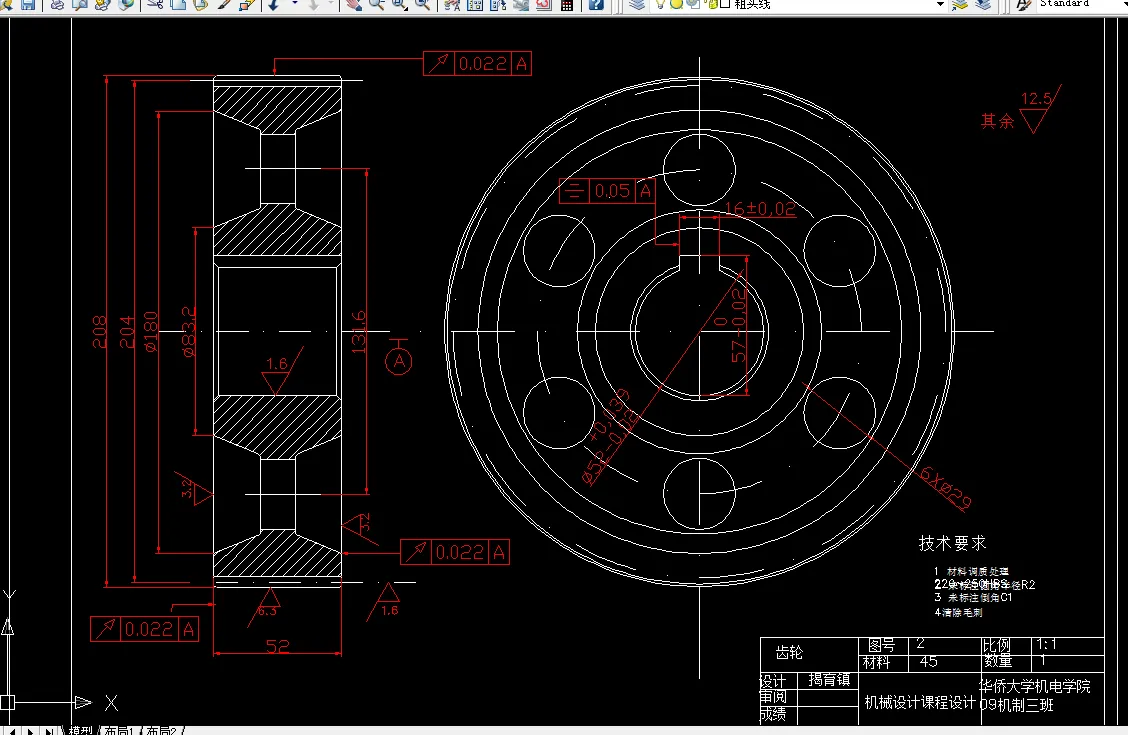Select the designer name 揭育镇

pyautogui.click(x=829, y=680)
